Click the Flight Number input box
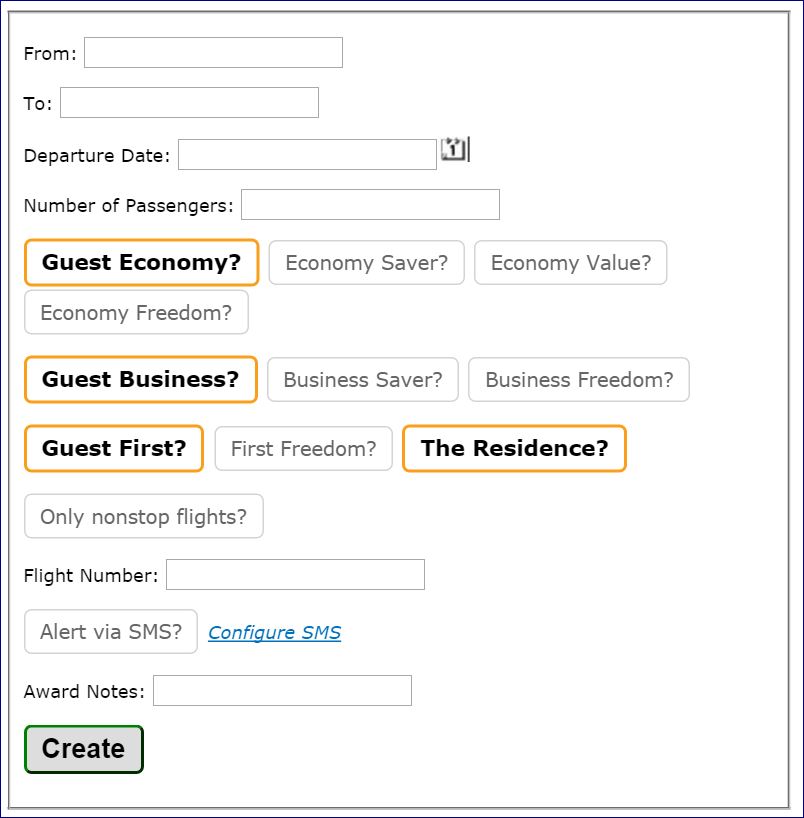The image size is (804, 818). (x=295, y=575)
